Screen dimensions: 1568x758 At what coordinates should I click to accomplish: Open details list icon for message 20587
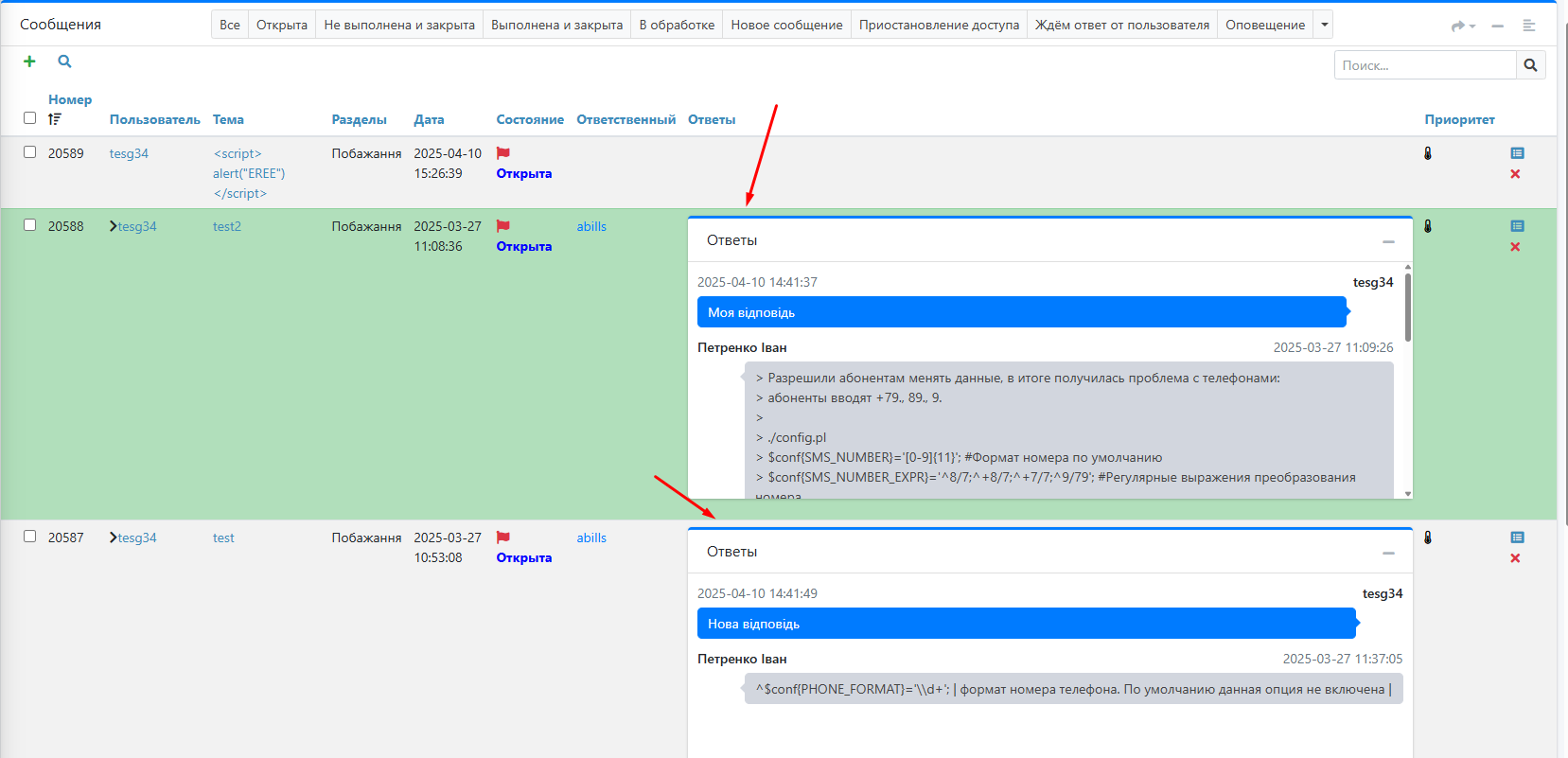(x=1518, y=538)
